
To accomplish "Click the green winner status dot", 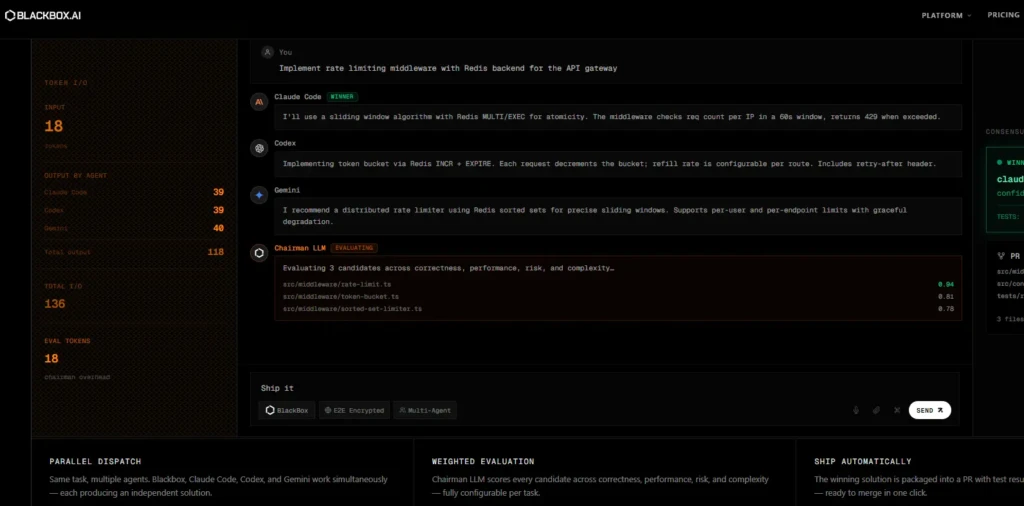I will 999,162.
